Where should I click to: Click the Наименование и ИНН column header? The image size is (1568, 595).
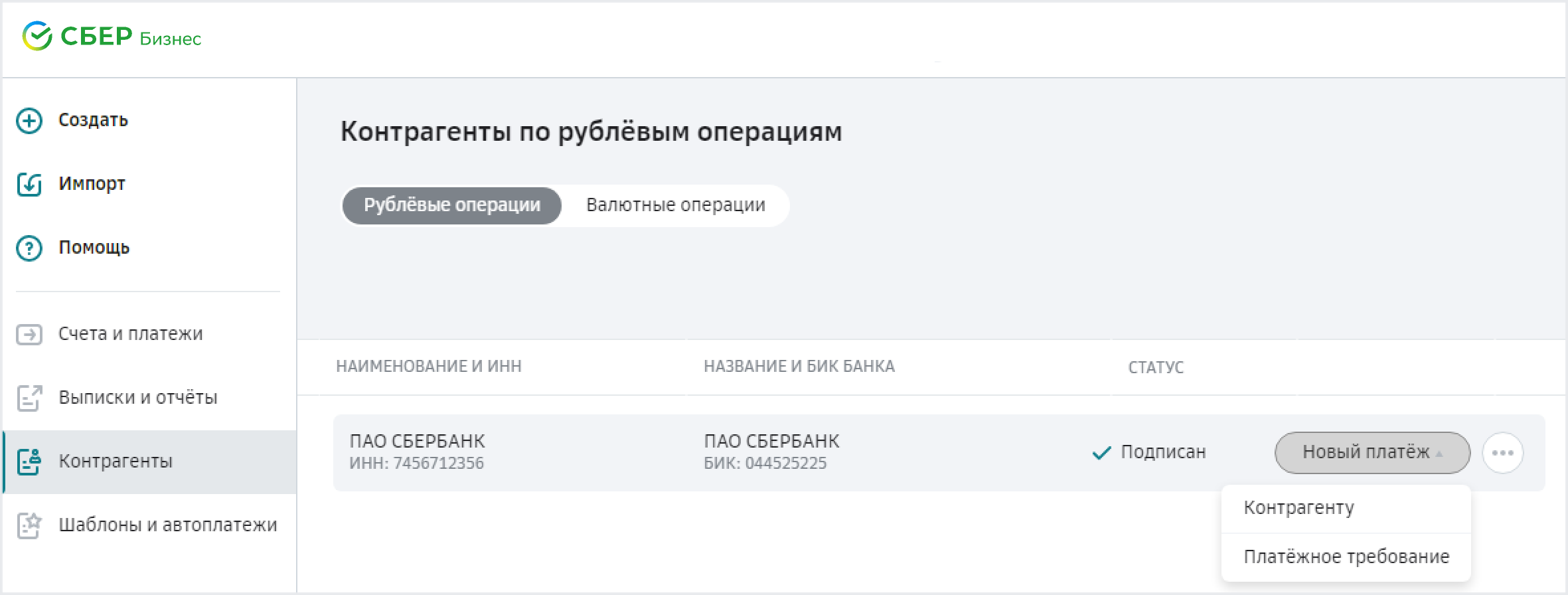(428, 367)
